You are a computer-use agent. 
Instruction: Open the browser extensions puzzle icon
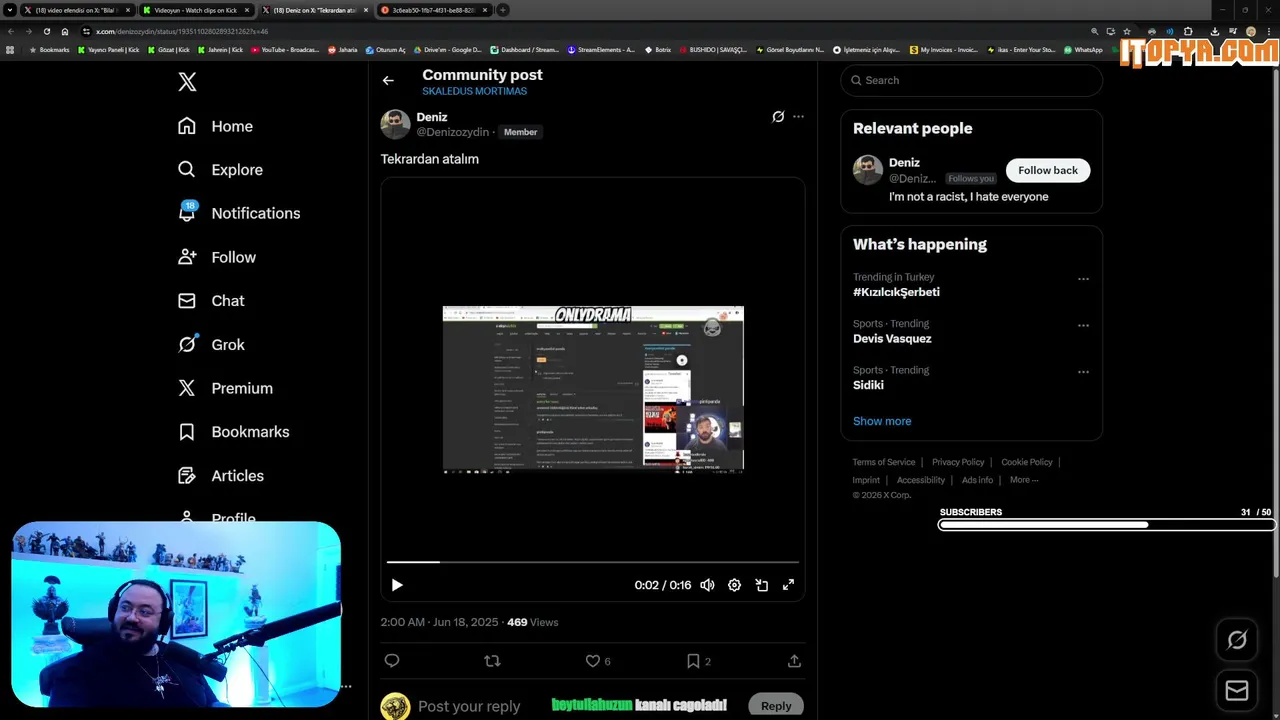coord(1188,31)
